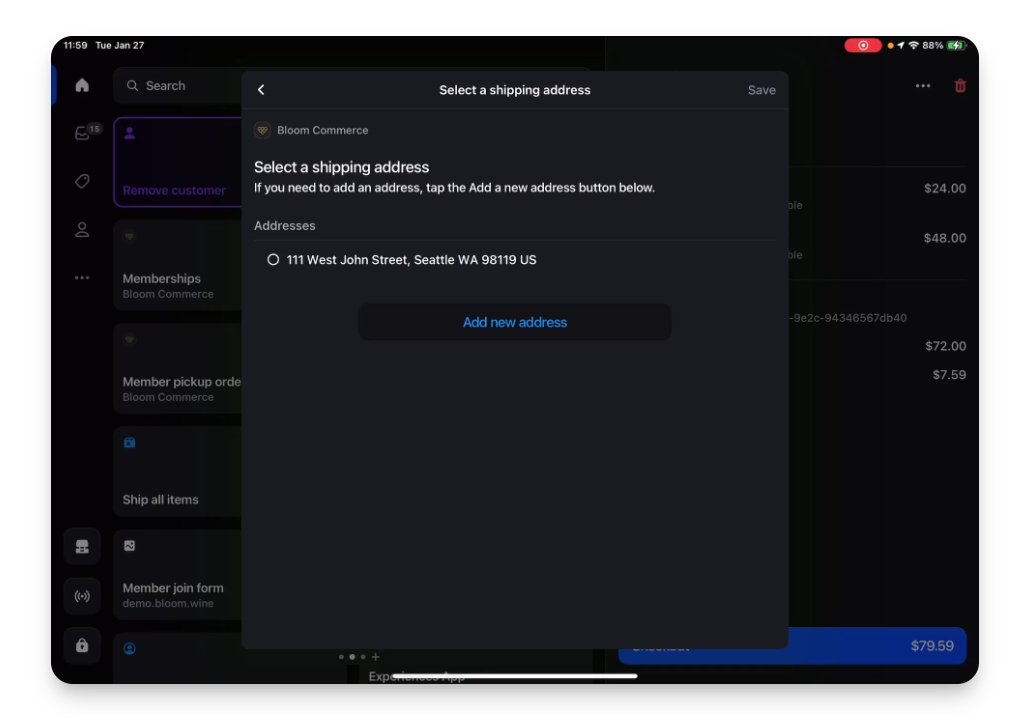Viewport: 1030px width, 720px height.
Task: Select the 111 West John Street address radio
Action: click(273, 259)
